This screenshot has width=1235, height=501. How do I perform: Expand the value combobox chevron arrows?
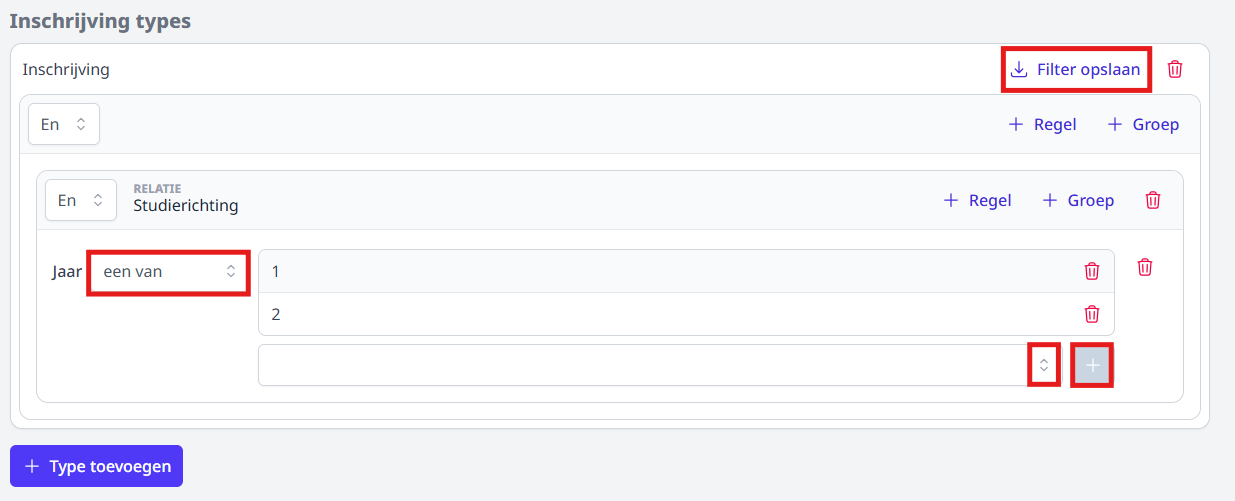[x=1044, y=365]
